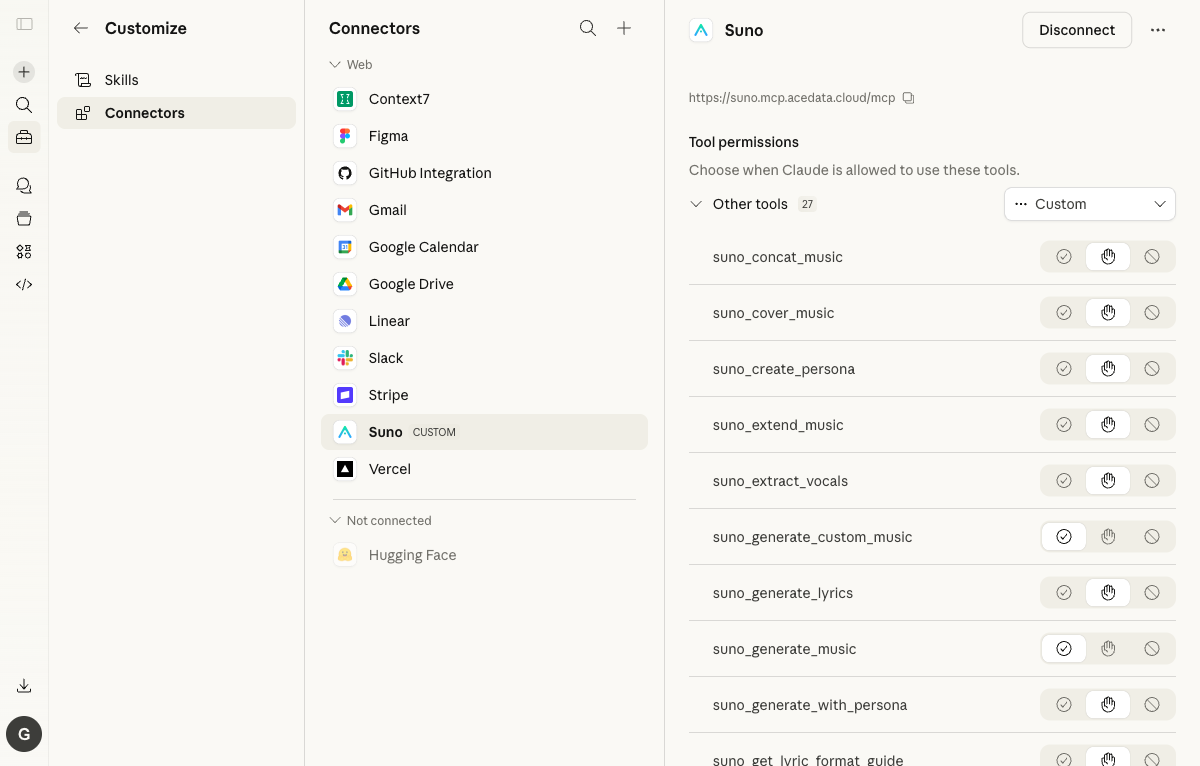Open the Connectors section
Viewport: 1200px width, 766px height.
point(176,113)
